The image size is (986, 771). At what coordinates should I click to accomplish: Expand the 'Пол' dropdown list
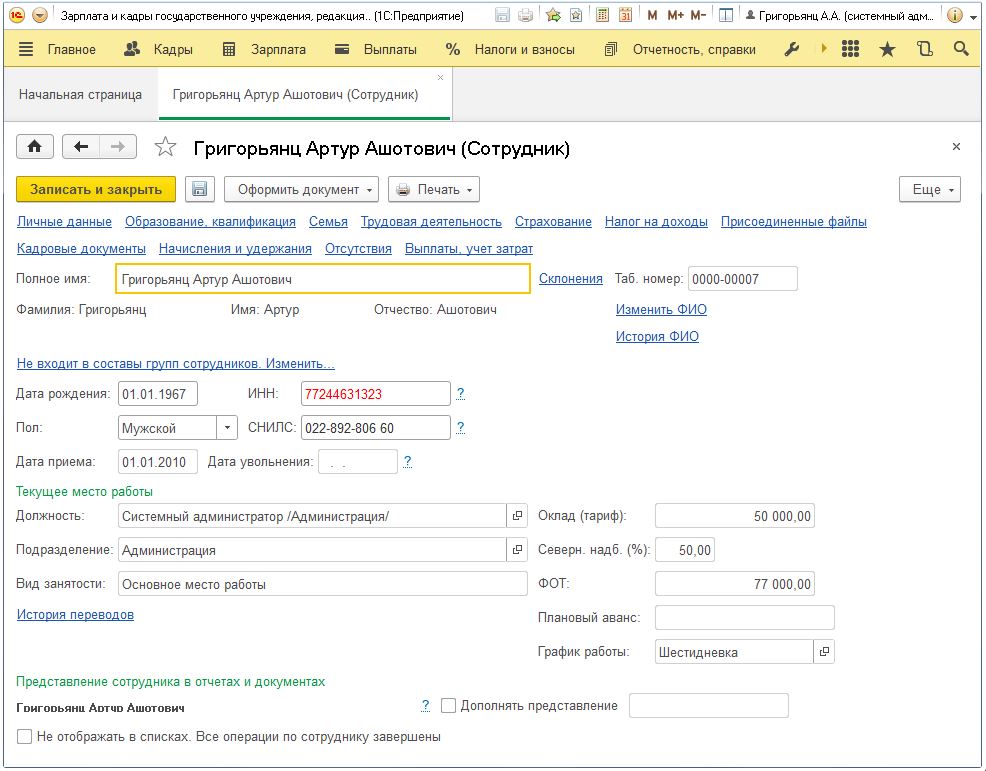tap(228, 428)
